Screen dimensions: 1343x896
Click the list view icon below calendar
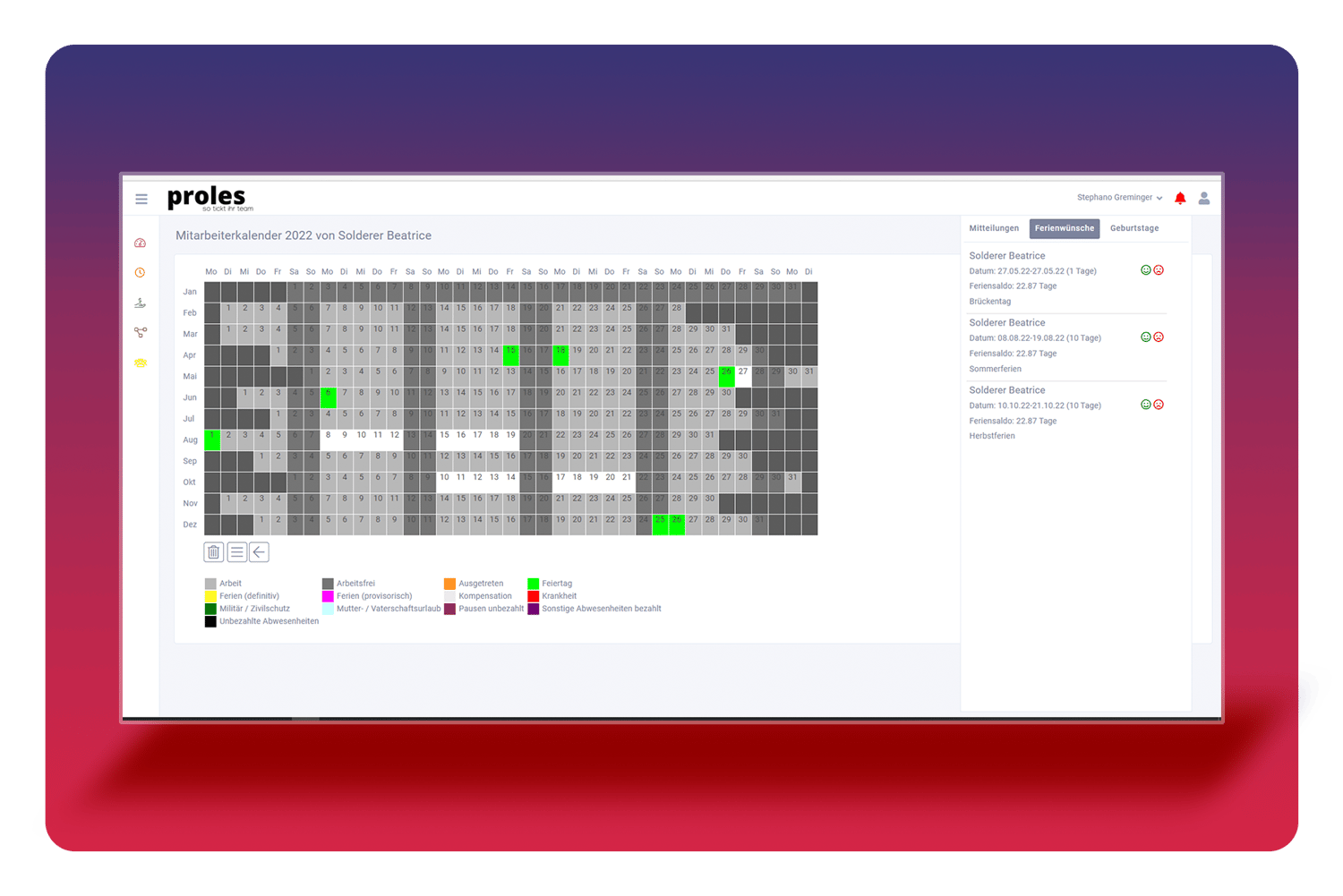click(237, 552)
